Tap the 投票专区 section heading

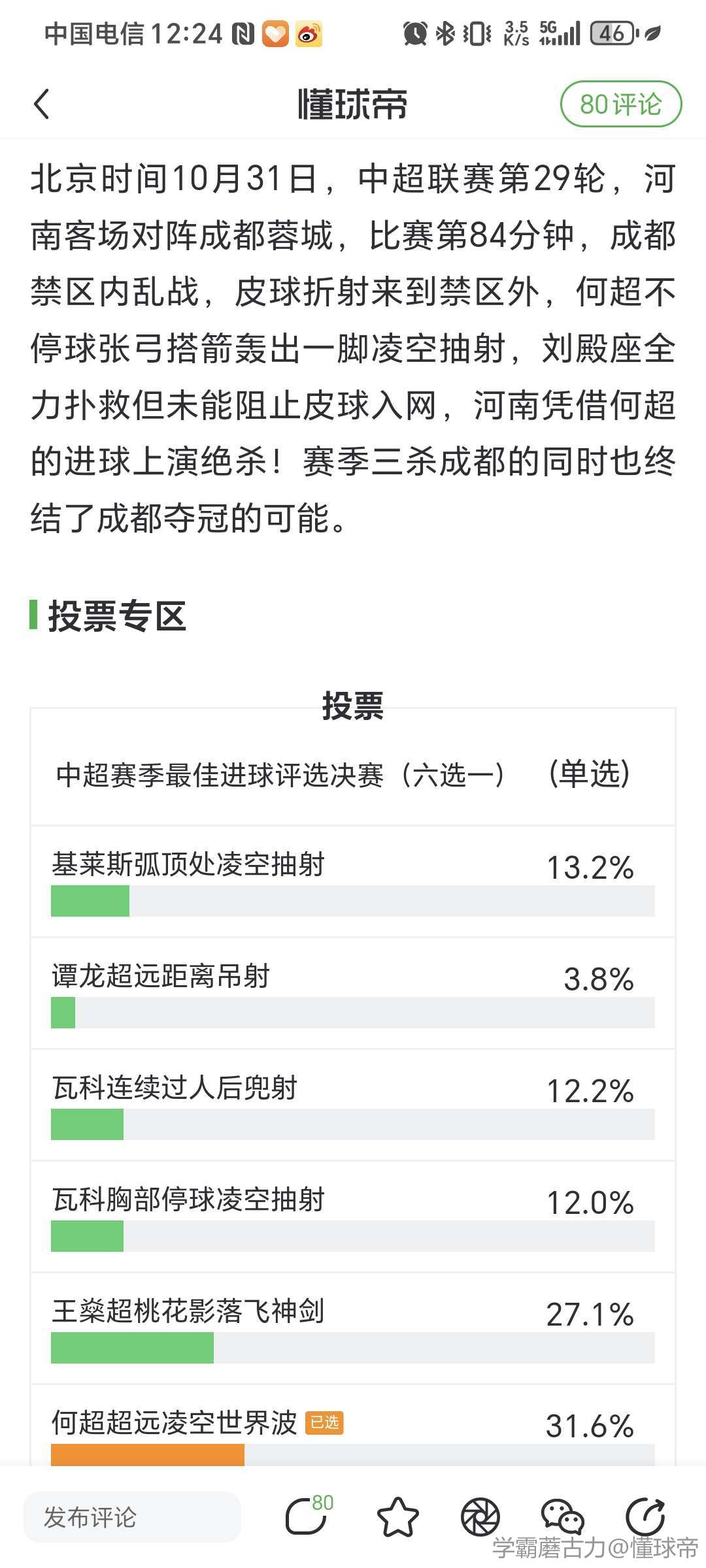[118, 616]
